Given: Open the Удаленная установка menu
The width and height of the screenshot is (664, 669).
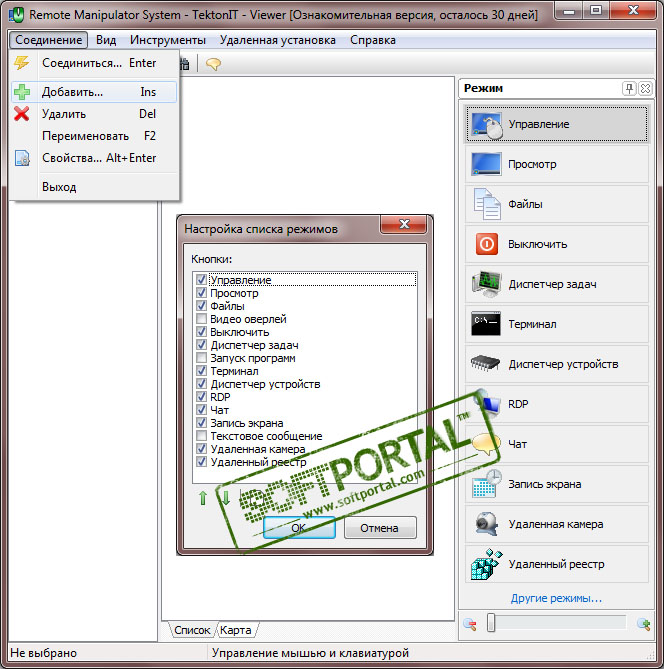Looking at the screenshot, I should 278,40.
